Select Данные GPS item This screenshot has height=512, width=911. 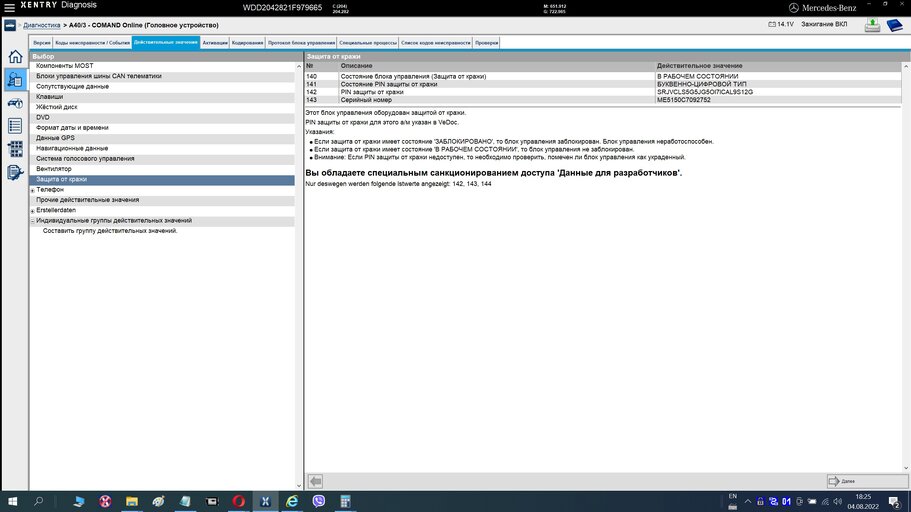coord(162,138)
